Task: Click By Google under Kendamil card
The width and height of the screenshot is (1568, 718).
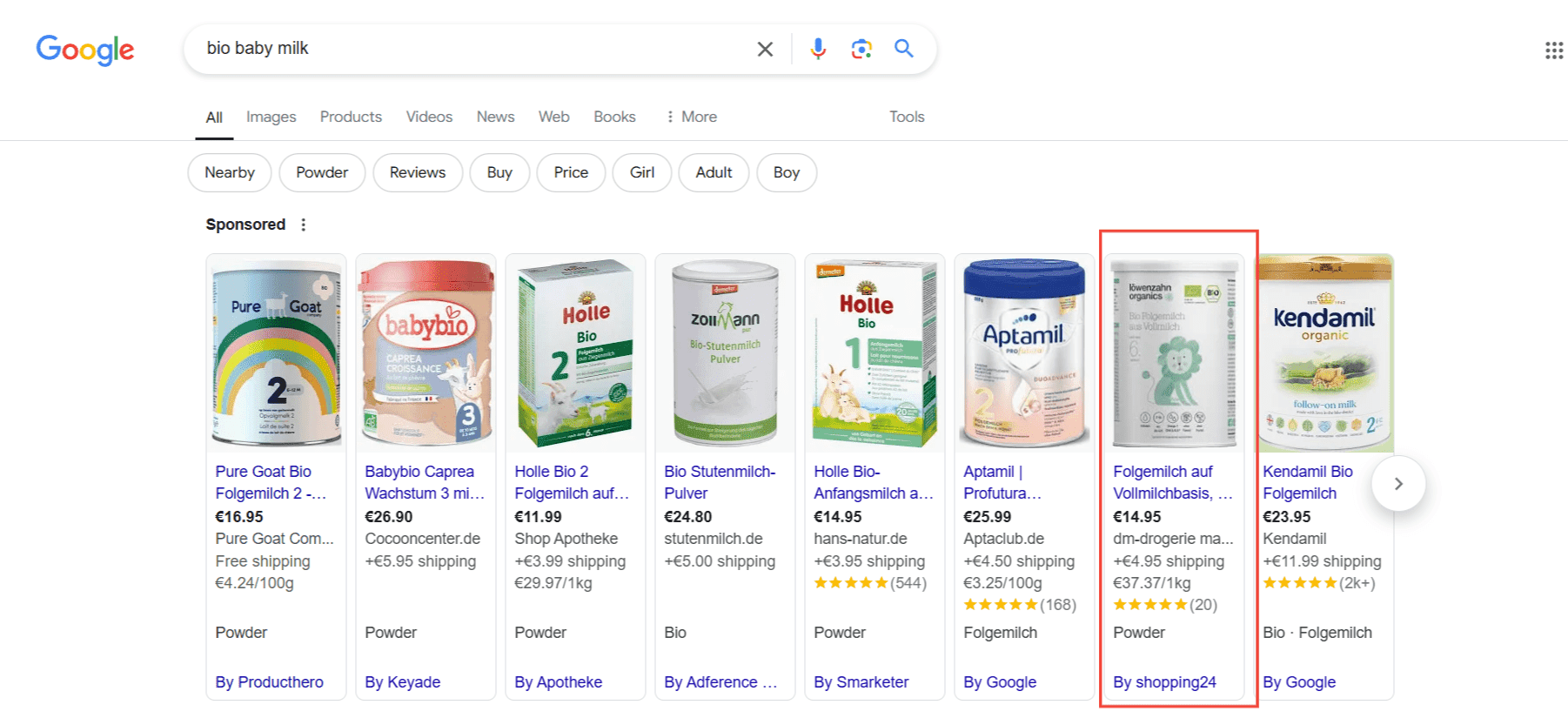Action: click(x=1299, y=682)
